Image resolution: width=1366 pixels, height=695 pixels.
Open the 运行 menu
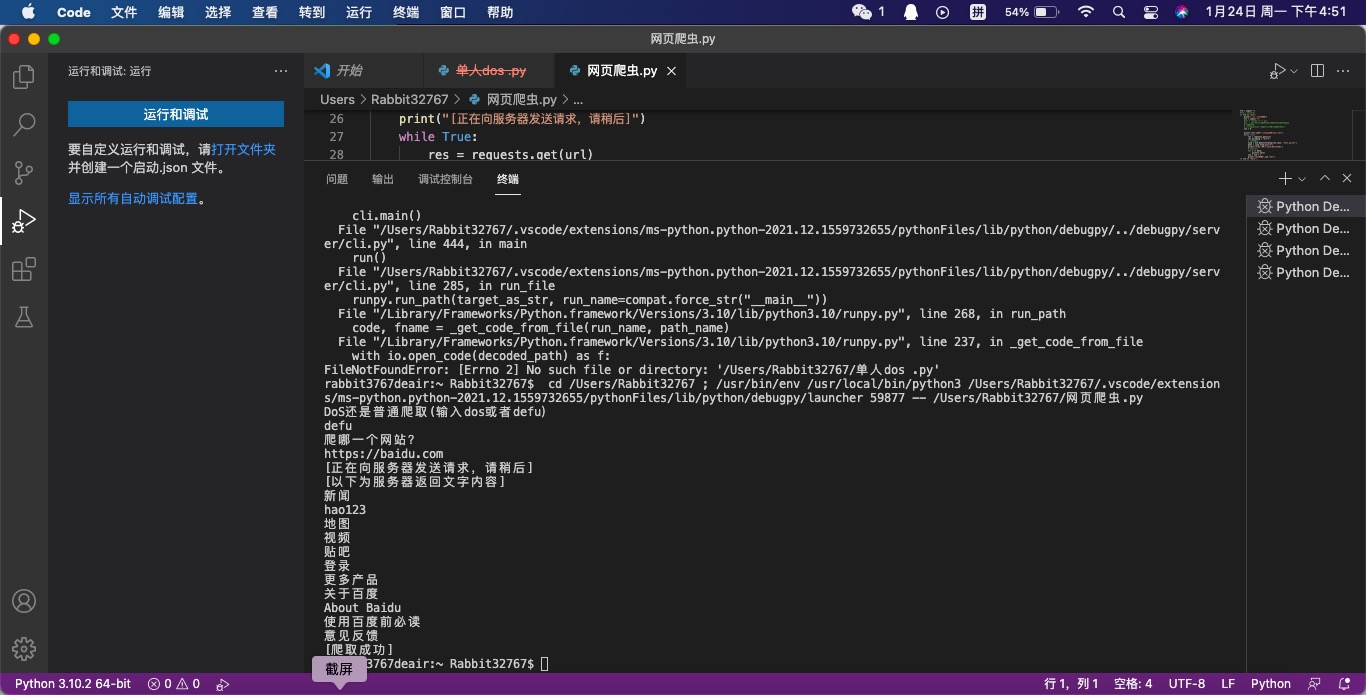(359, 12)
